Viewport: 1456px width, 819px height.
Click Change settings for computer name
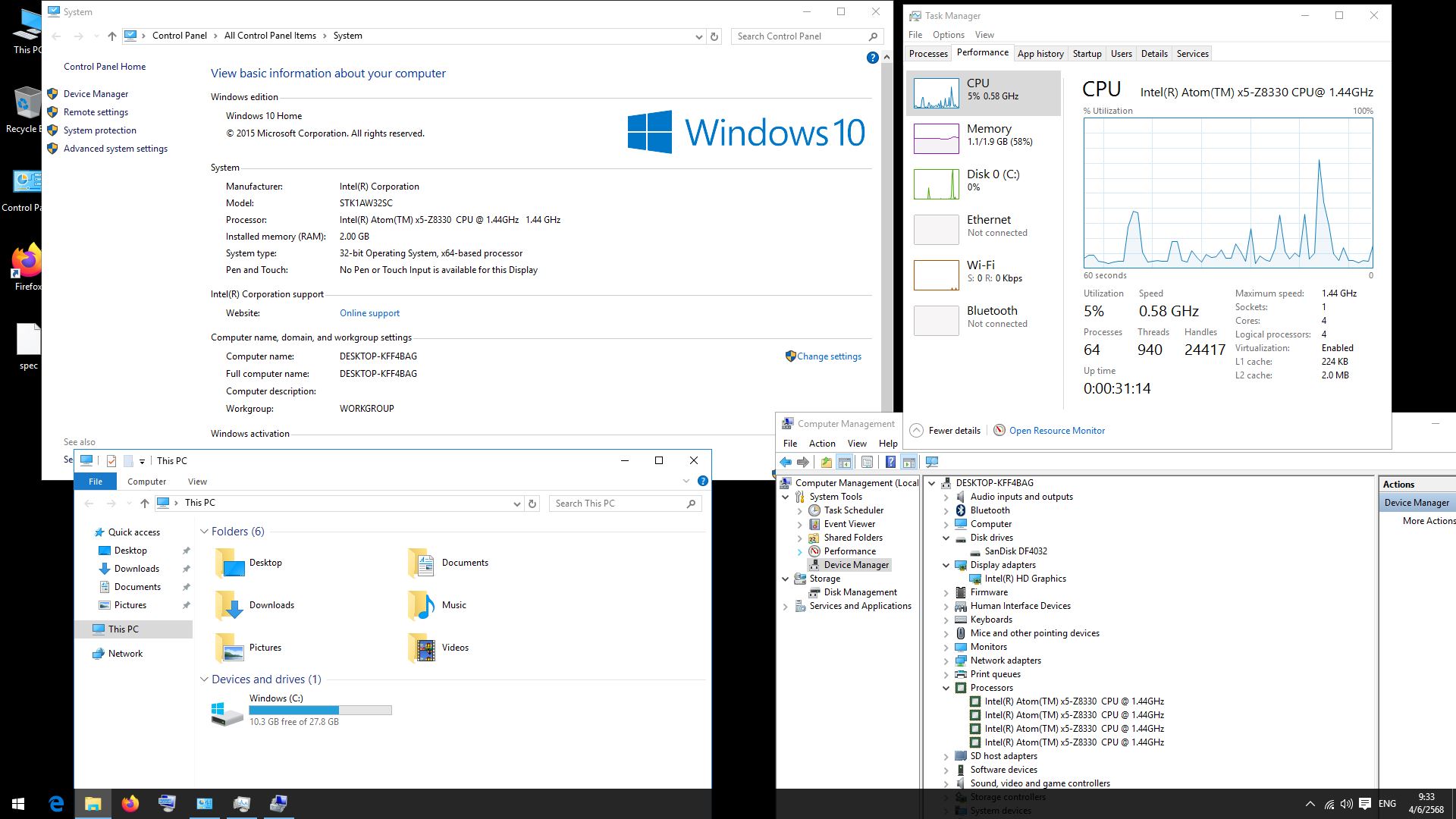829,356
